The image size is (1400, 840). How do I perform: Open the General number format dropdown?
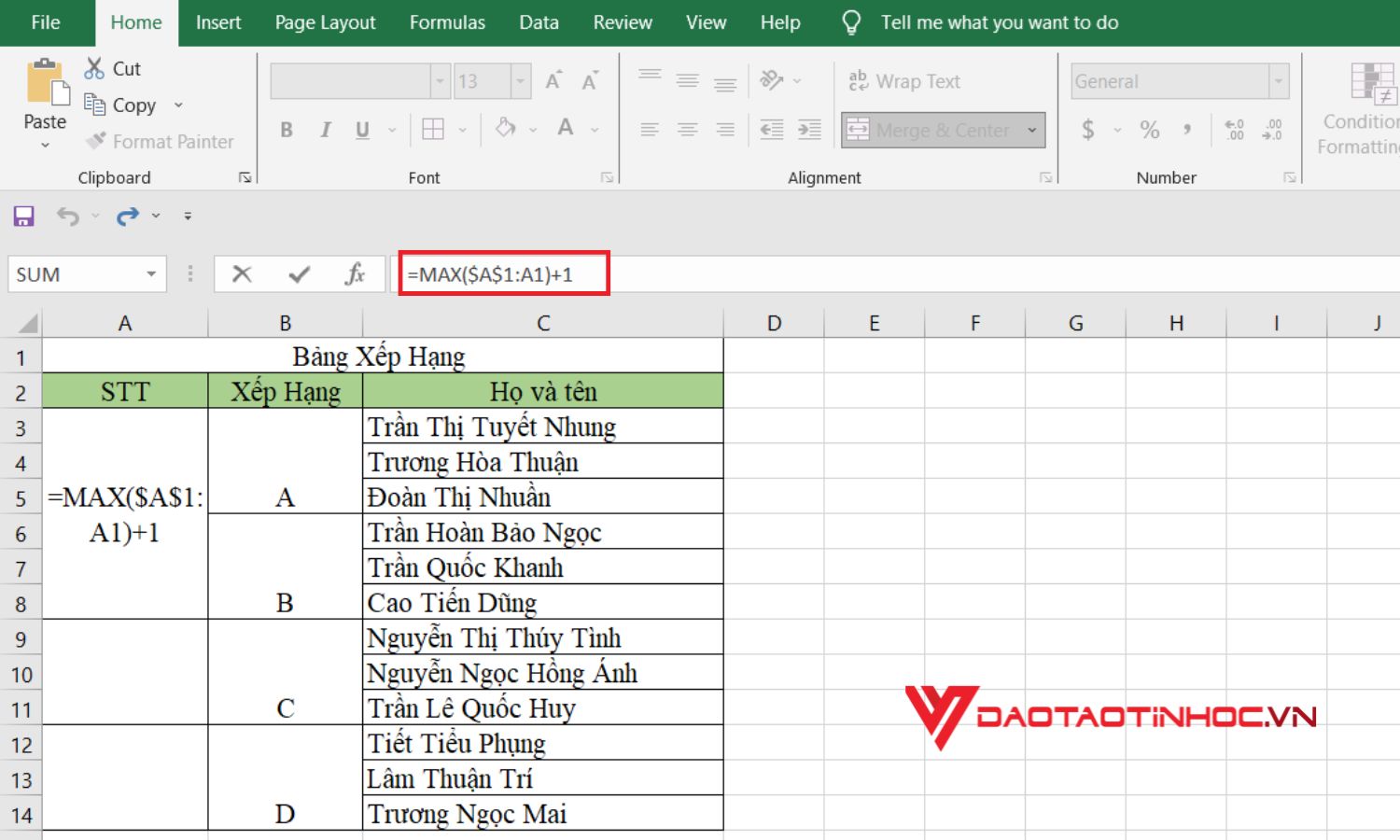click(1279, 81)
